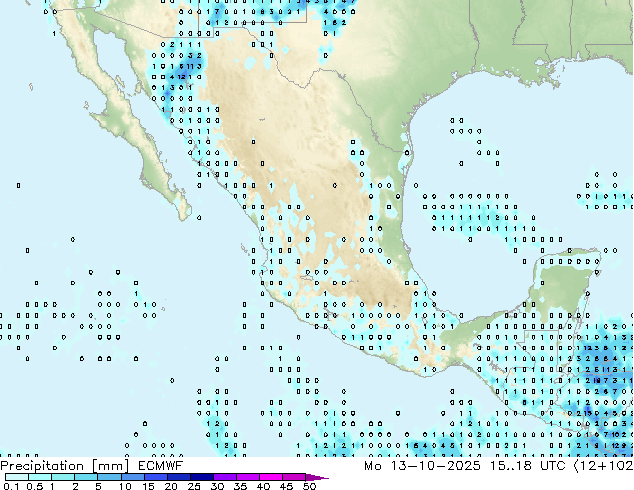
Task: Select the 2–5 mm legend color box
Action: tap(86, 477)
